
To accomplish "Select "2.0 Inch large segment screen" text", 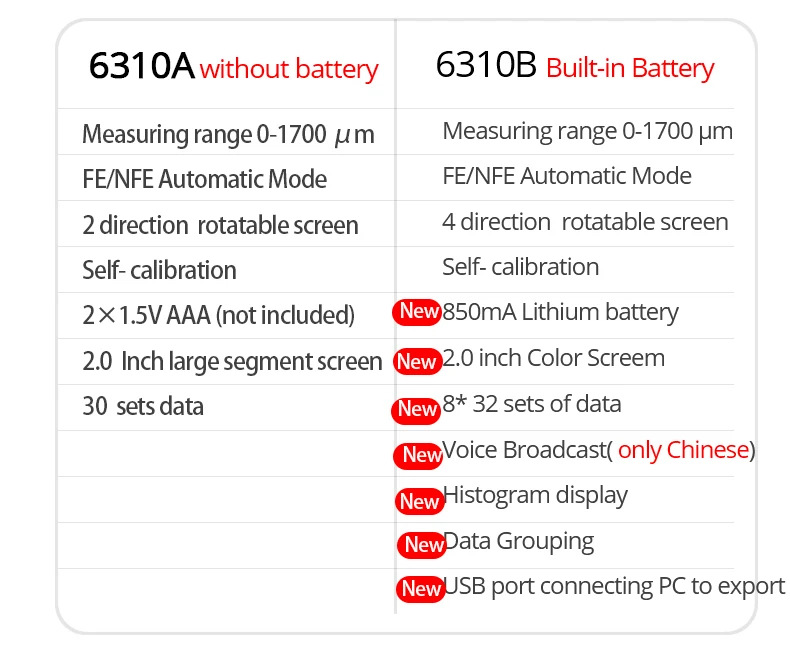I will pos(232,361).
